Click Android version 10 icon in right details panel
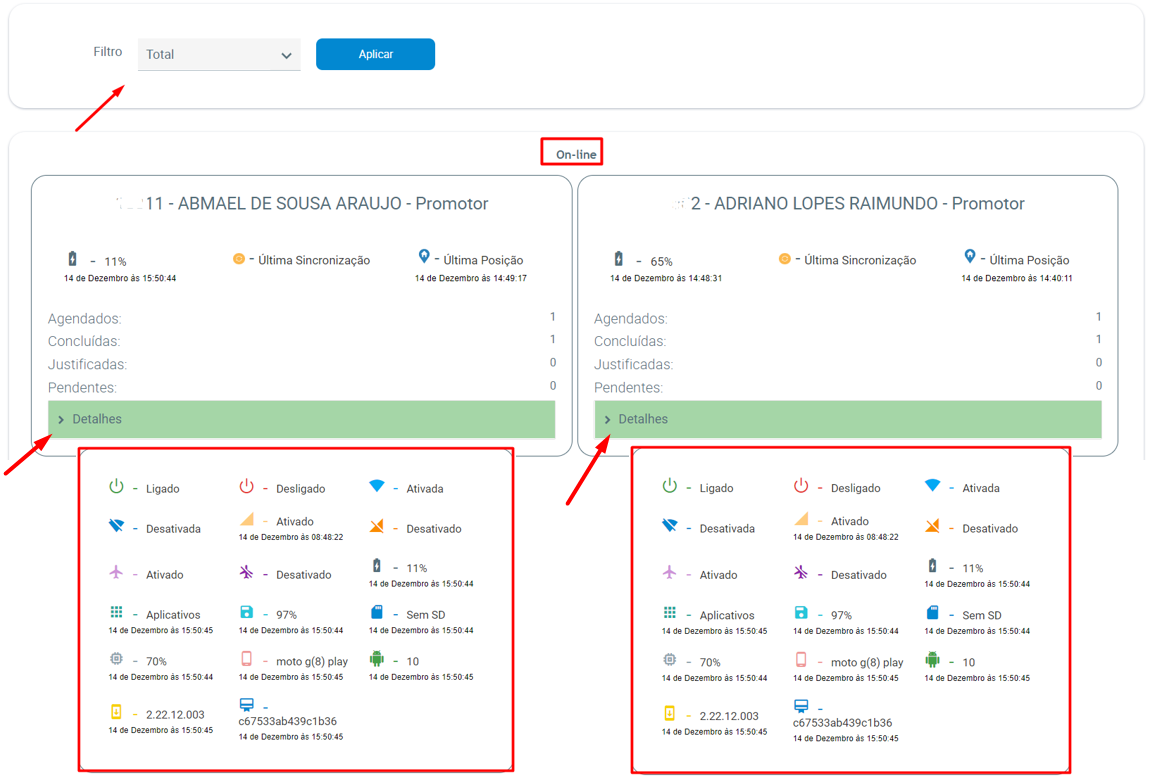 point(932,659)
